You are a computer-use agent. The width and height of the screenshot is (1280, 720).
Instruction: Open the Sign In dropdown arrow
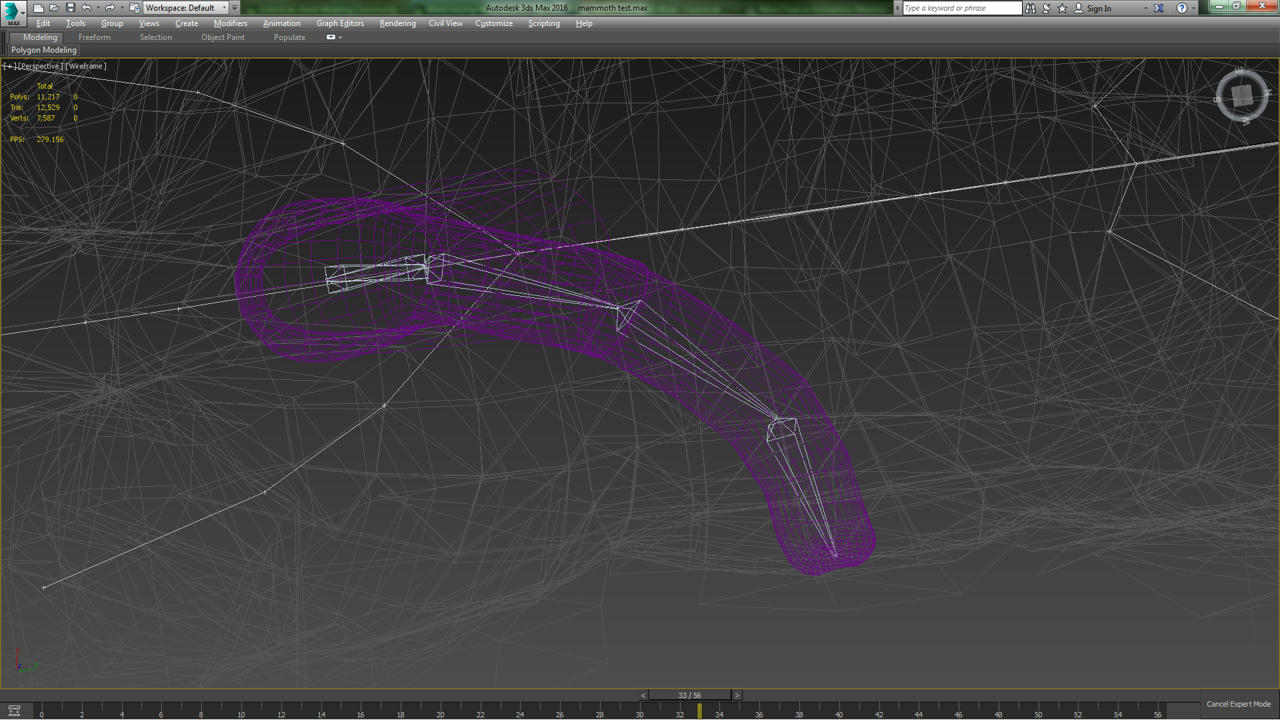pyautogui.click(x=1146, y=8)
